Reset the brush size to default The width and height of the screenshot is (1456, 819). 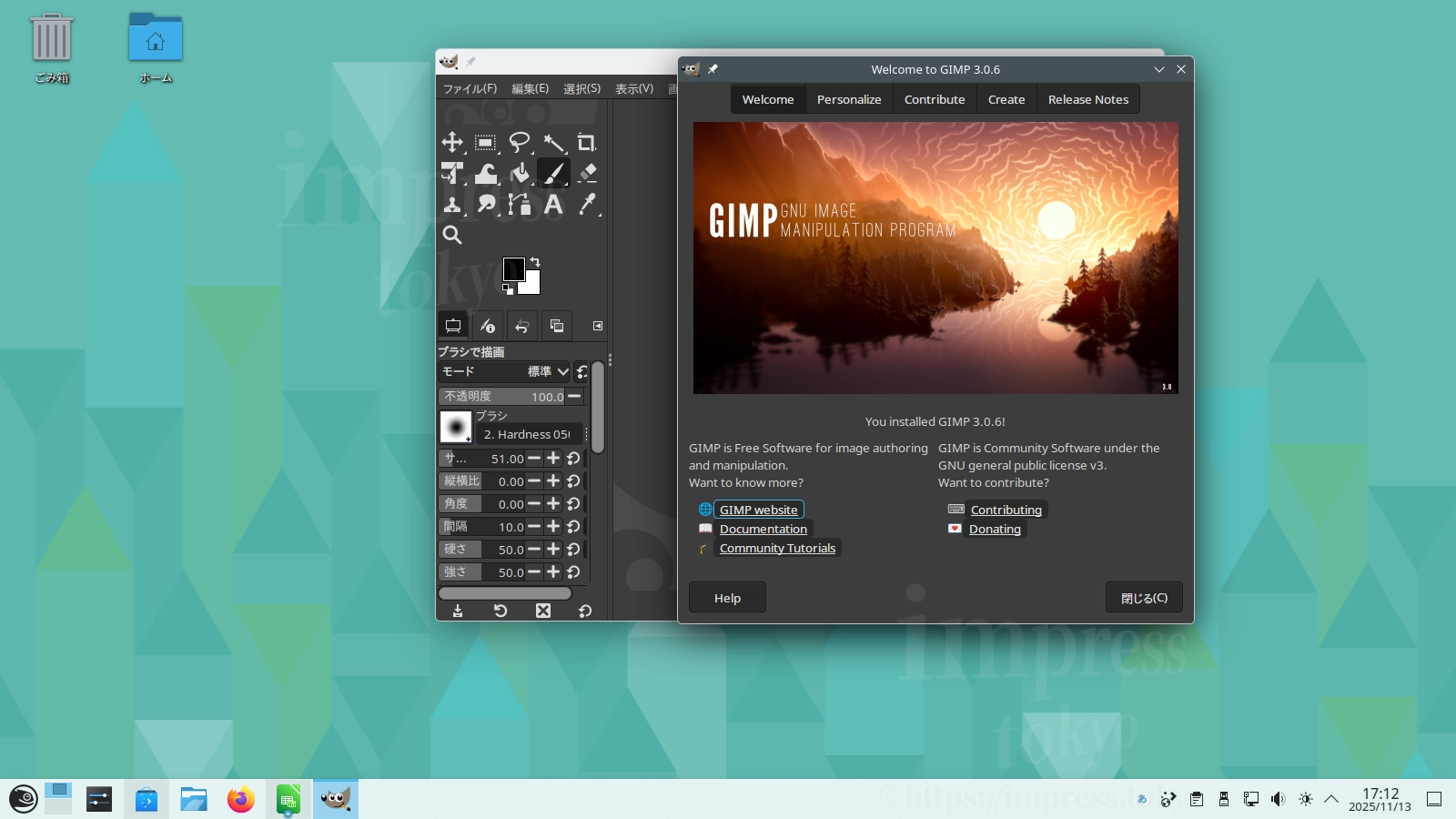tap(573, 459)
